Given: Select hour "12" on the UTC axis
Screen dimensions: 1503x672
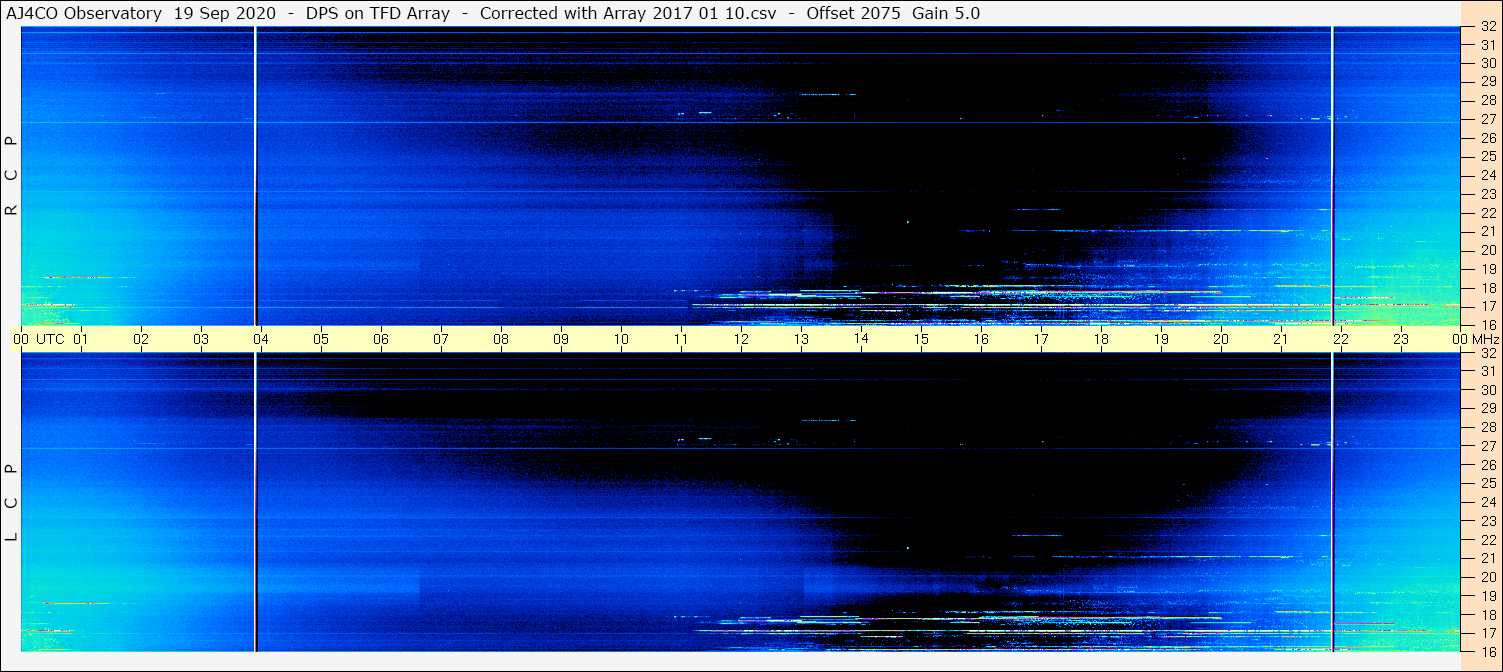Looking at the screenshot, I should [x=741, y=339].
